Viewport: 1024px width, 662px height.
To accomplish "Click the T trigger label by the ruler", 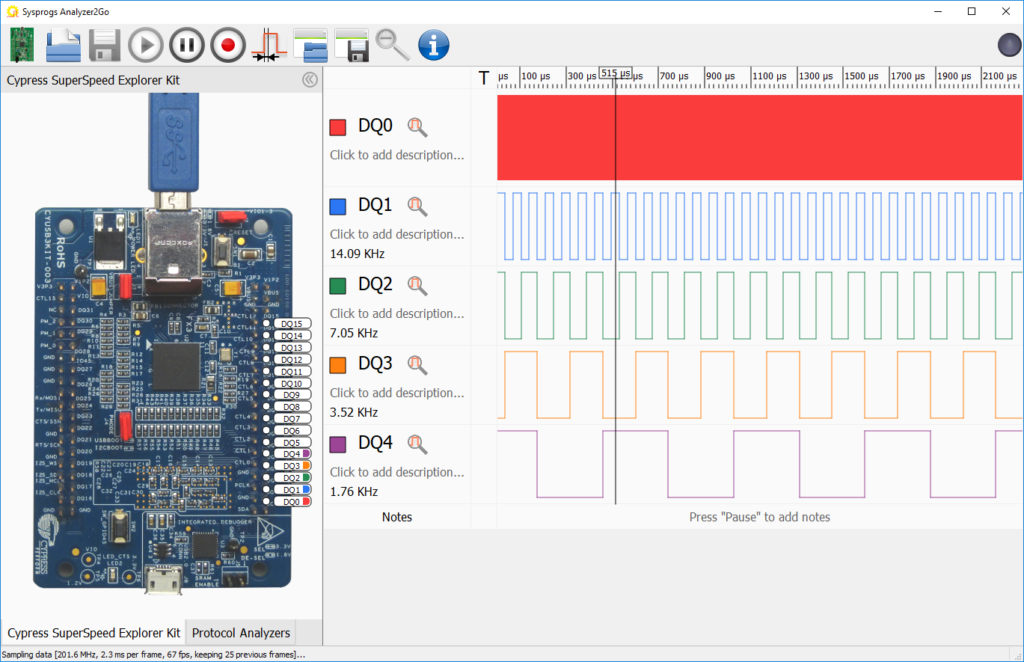I will coord(483,78).
